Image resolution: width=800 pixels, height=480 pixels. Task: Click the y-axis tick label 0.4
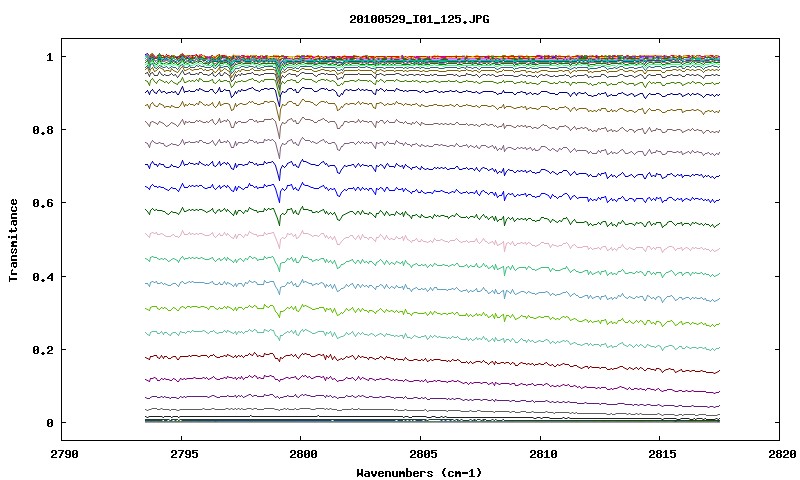[x=43, y=276]
